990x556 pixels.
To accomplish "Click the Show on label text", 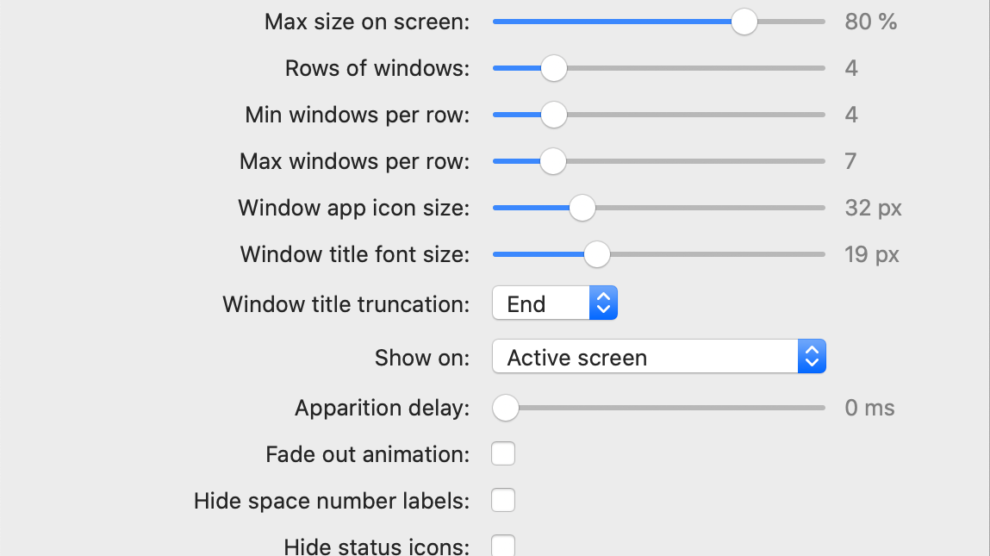I will coord(421,358).
